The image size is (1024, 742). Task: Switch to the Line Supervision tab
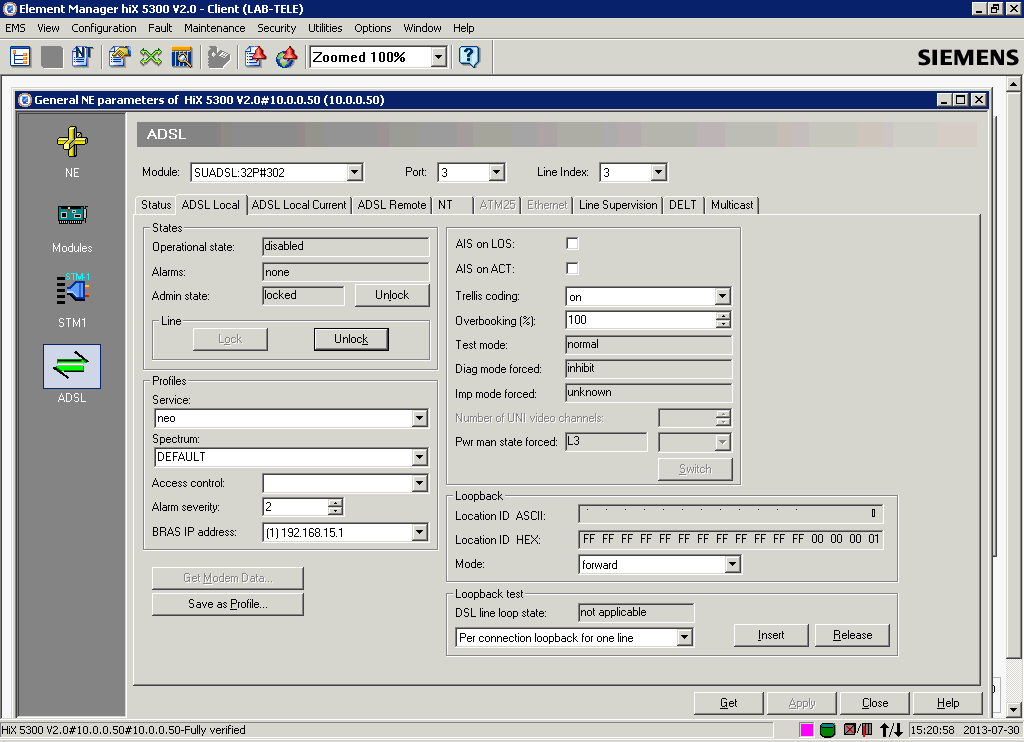tap(618, 205)
